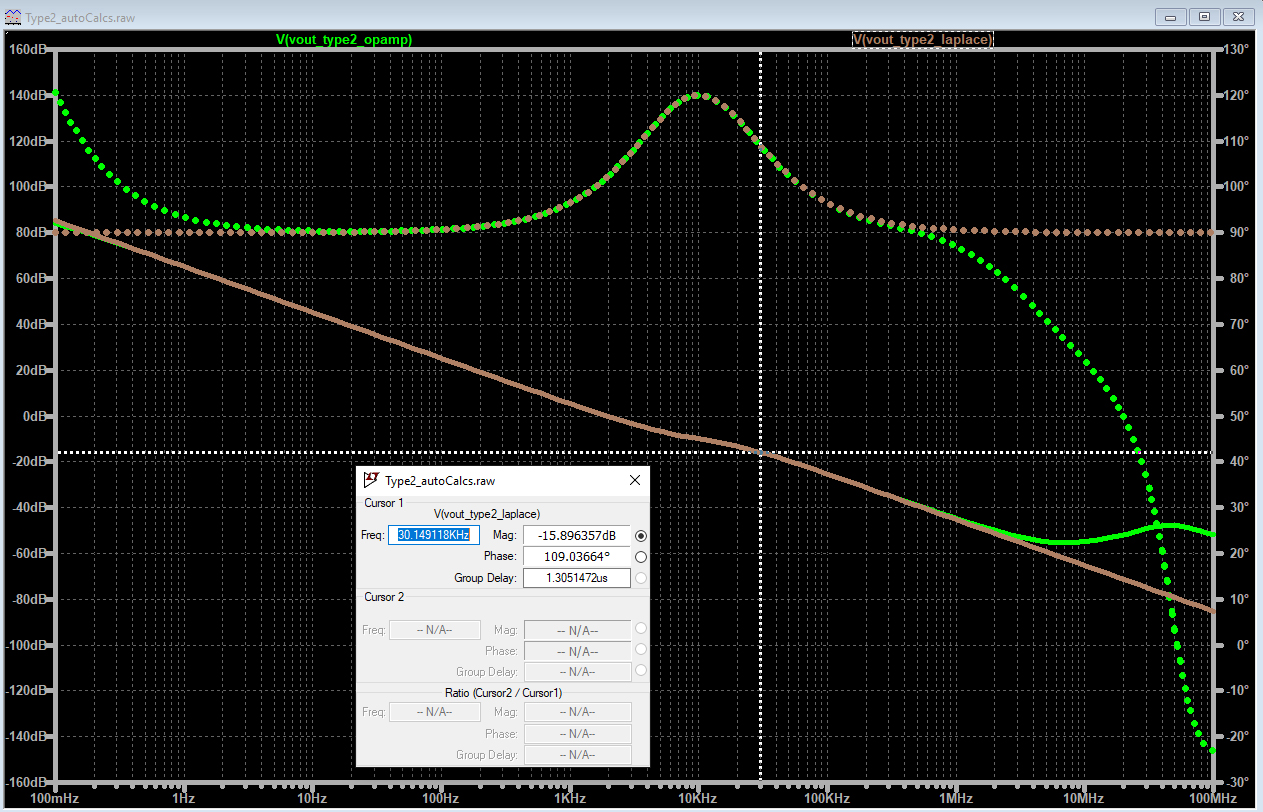Select the Phase radio button for Cursor 1
The image size is (1263, 812).
pyautogui.click(x=640, y=557)
